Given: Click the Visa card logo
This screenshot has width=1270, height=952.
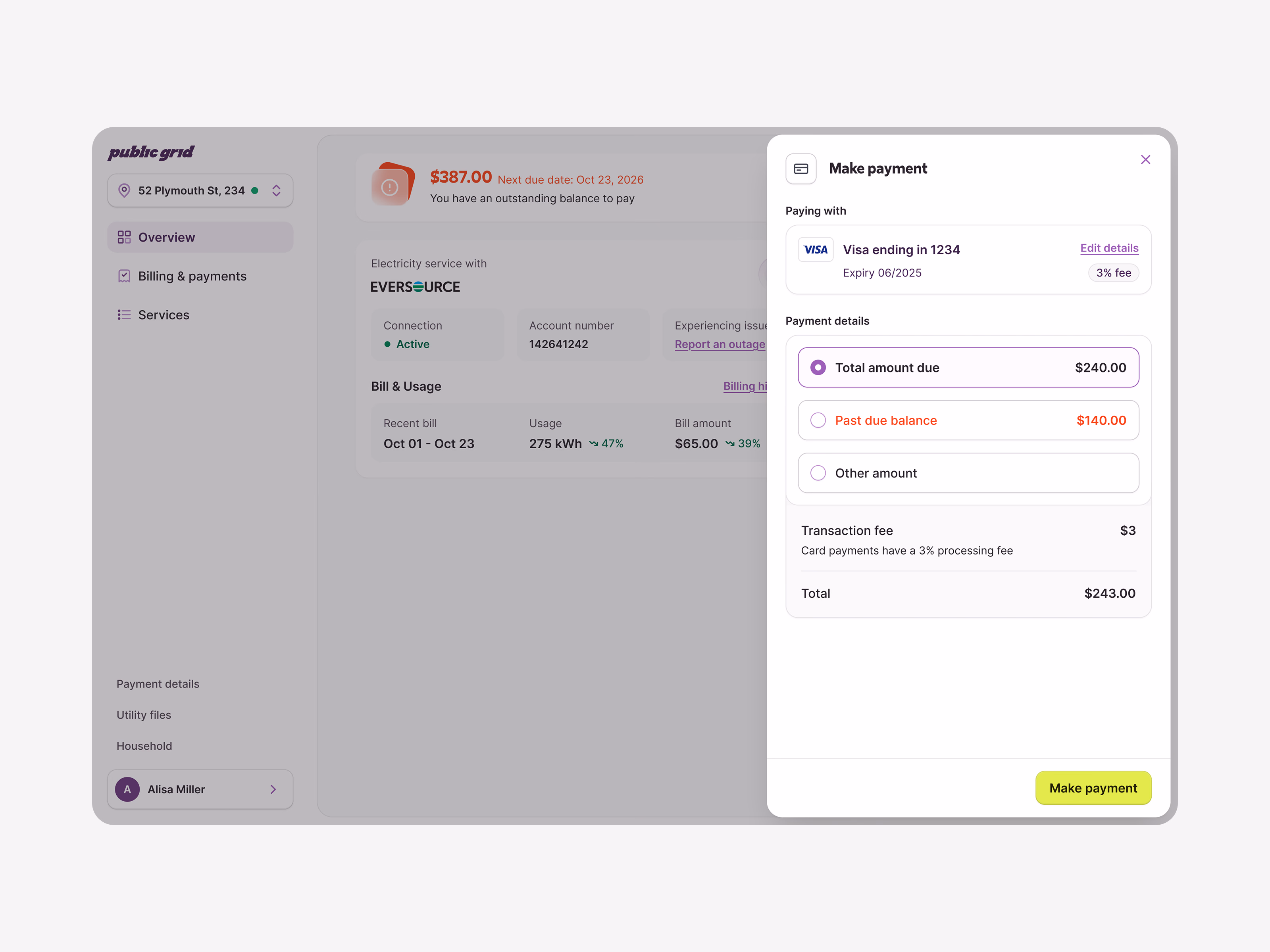Looking at the screenshot, I should tap(815, 250).
